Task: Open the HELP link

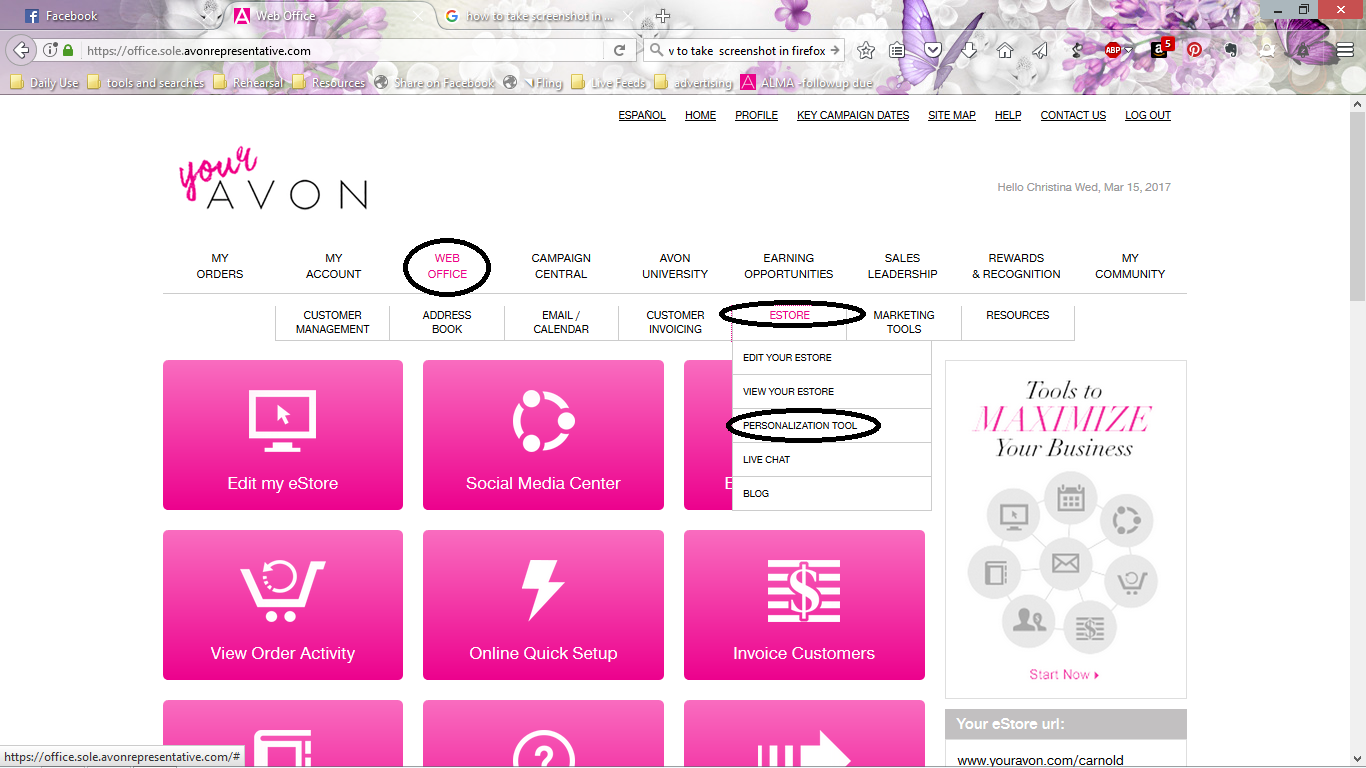Action: (1008, 115)
